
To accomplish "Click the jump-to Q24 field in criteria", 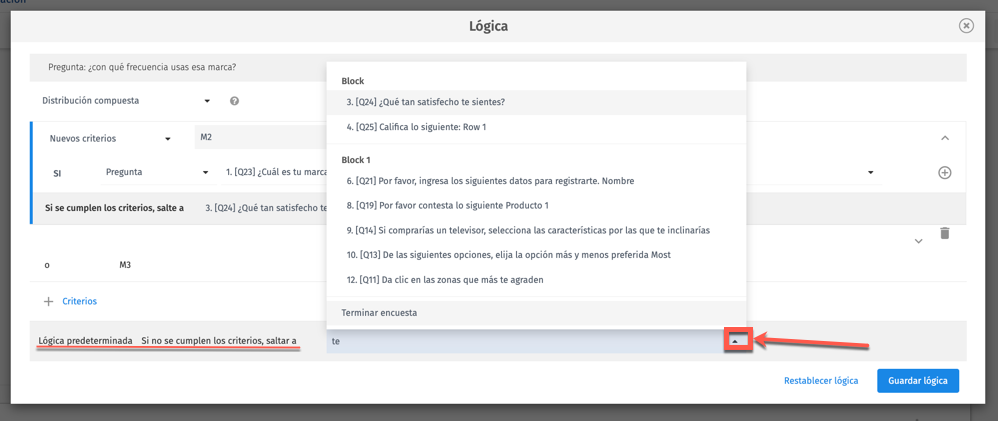I will click(264, 208).
